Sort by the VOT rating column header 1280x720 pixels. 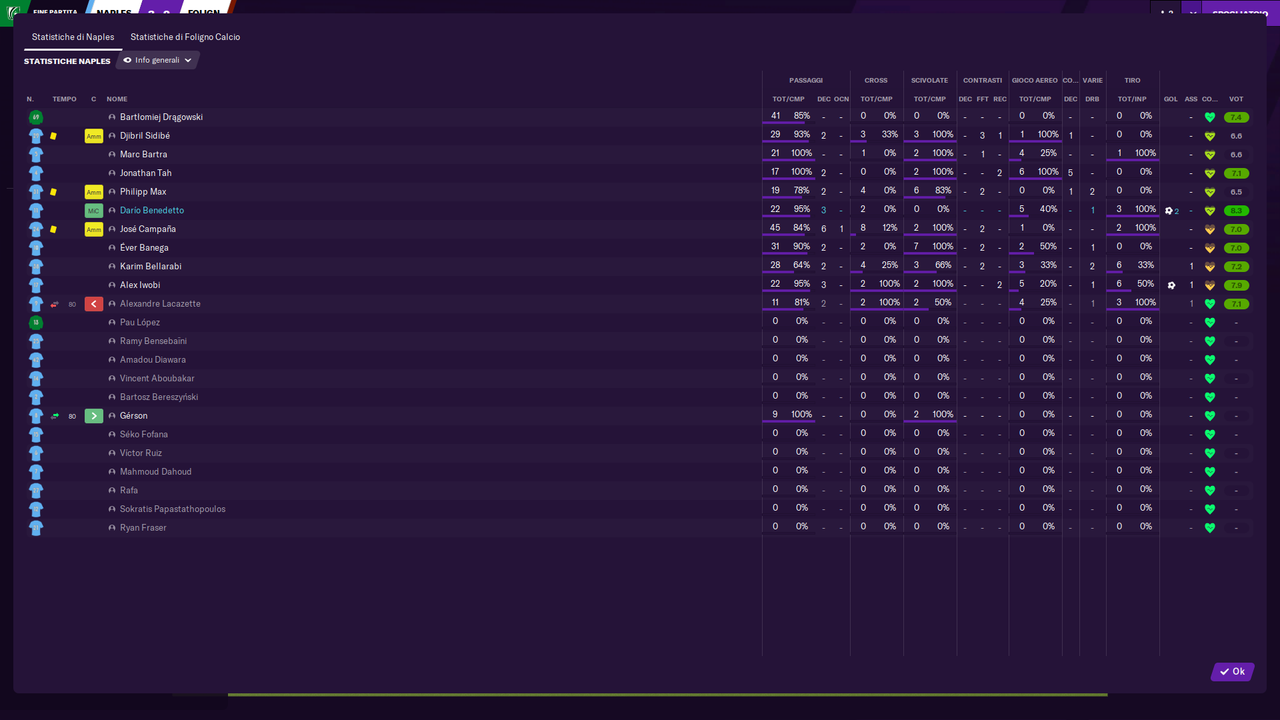tap(1236, 99)
